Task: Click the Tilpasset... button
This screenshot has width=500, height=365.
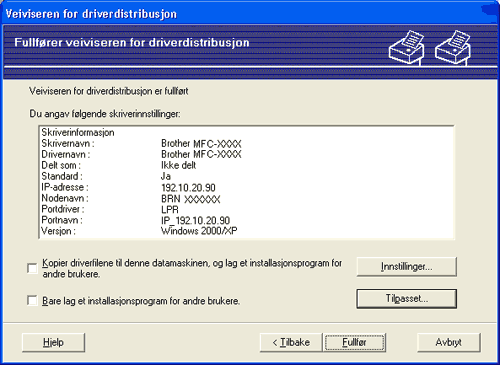Action: pos(406,298)
